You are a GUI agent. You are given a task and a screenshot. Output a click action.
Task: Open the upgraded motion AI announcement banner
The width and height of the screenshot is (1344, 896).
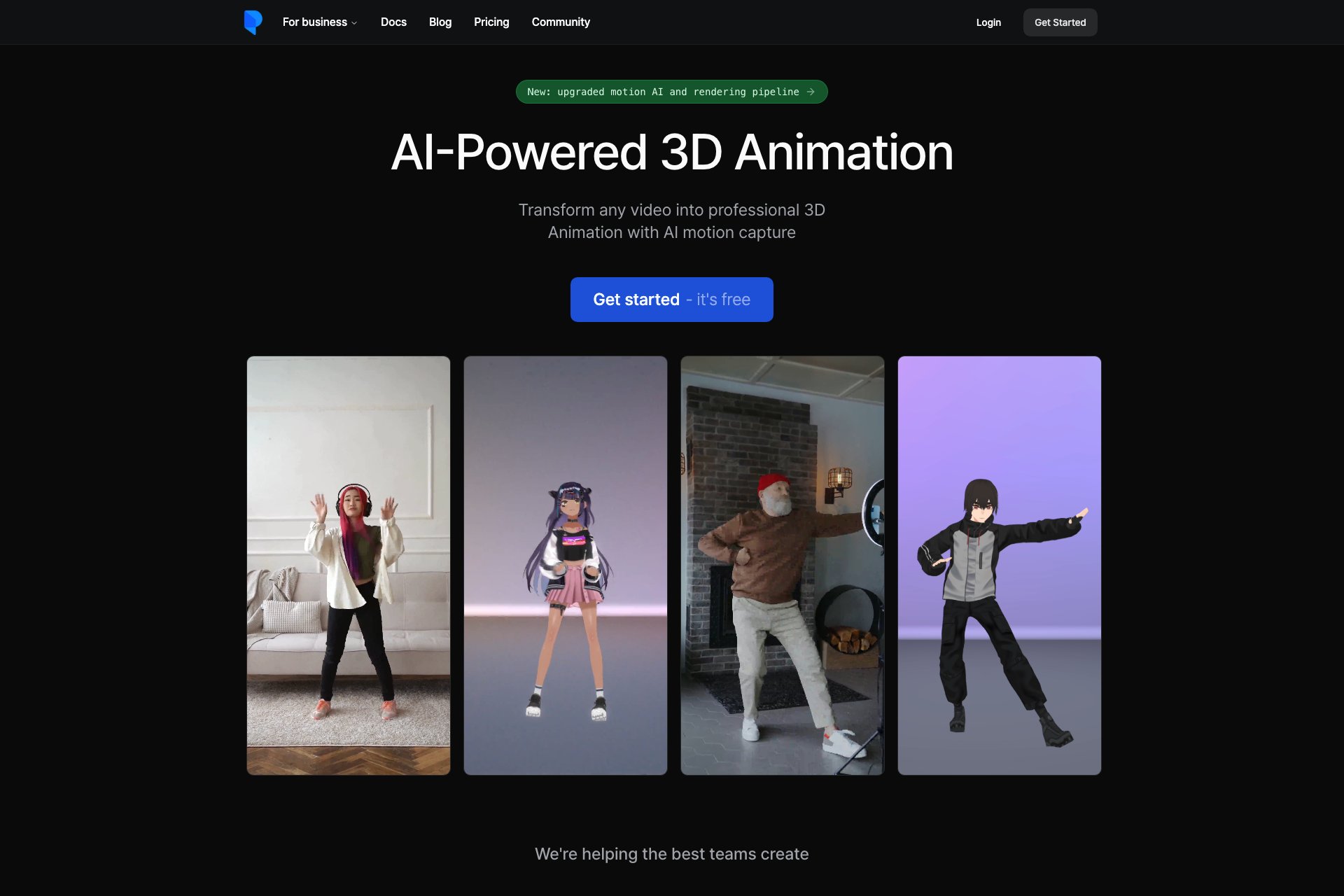click(662, 92)
